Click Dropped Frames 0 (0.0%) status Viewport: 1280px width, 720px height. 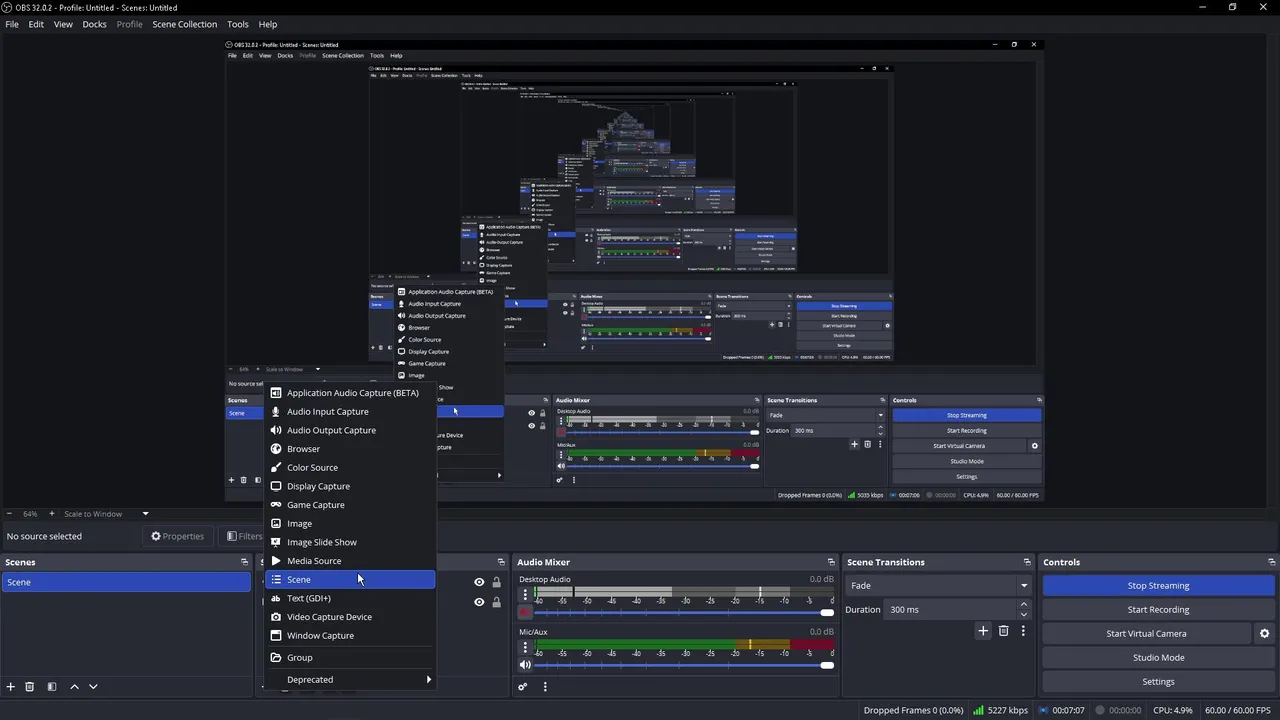coord(913,711)
